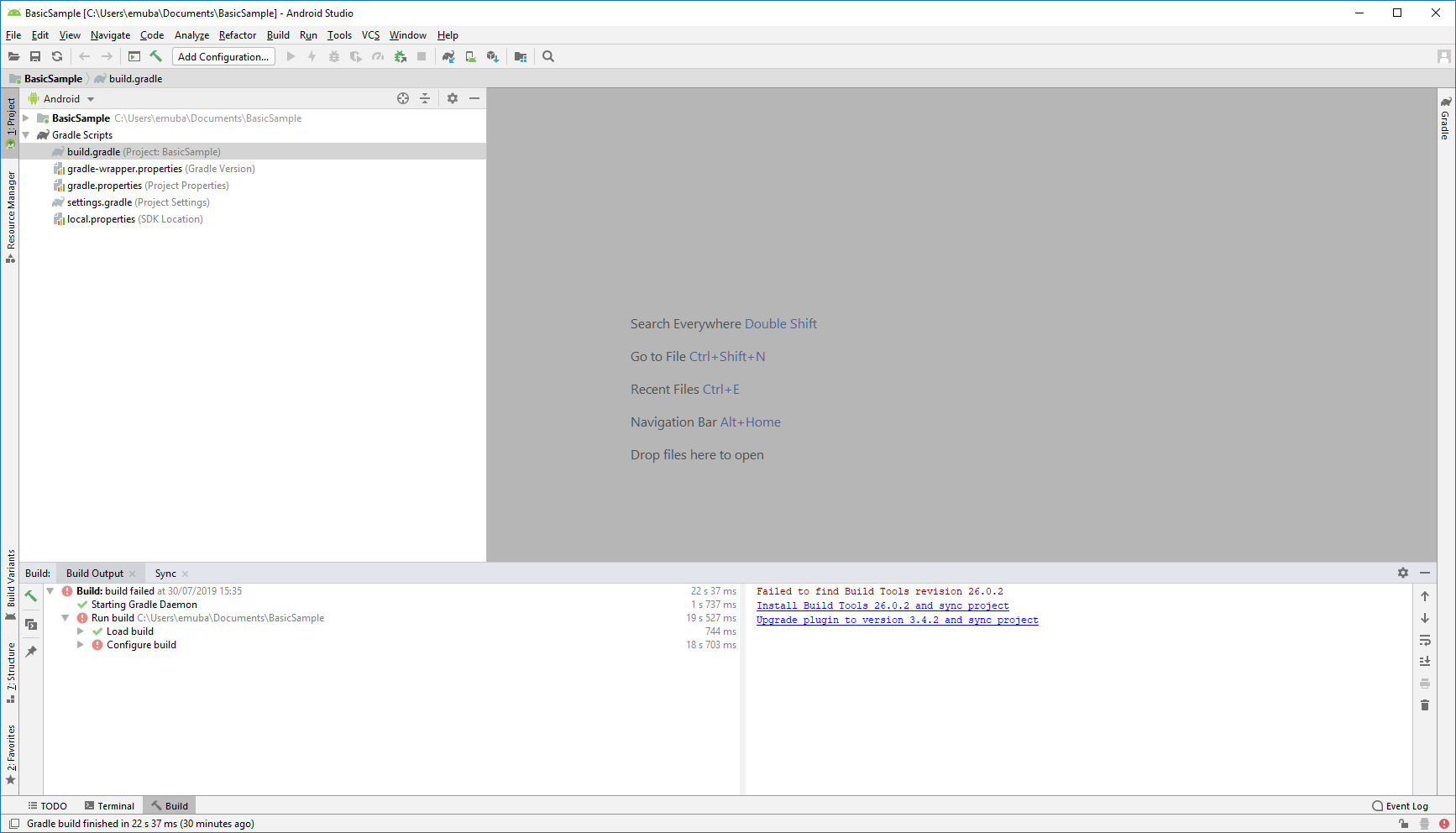This screenshot has height=833, width=1456.
Task: Toggle the Gradle panel on right edge
Action: click(x=1446, y=118)
